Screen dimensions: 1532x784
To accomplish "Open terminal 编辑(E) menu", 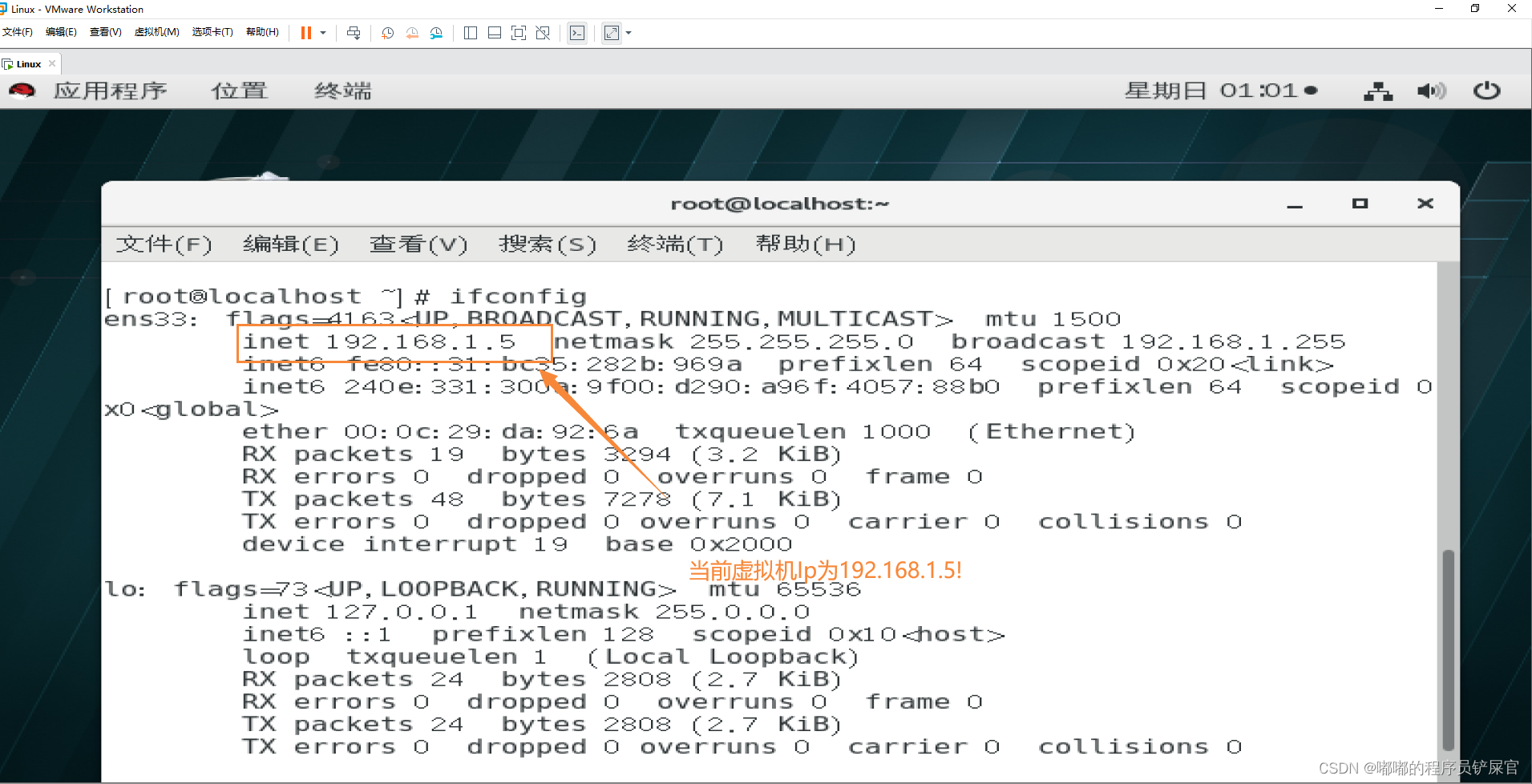I will [291, 244].
